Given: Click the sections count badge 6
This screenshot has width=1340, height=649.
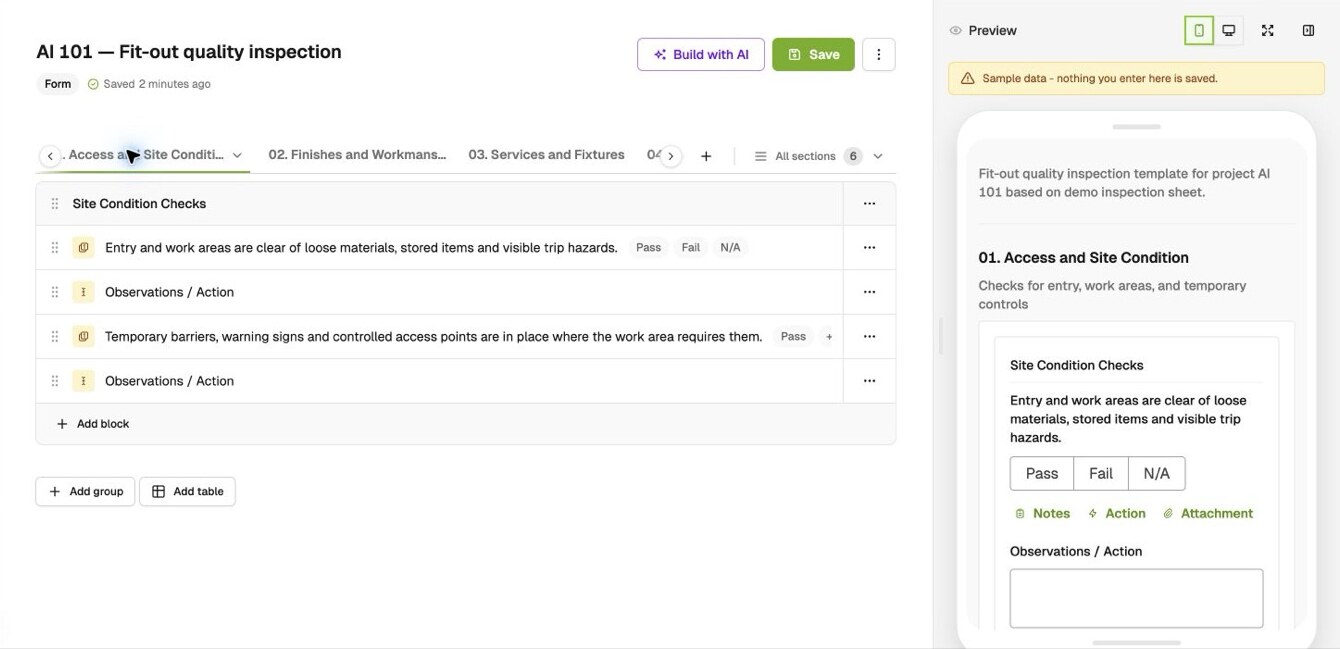Looking at the screenshot, I should coord(853,156).
